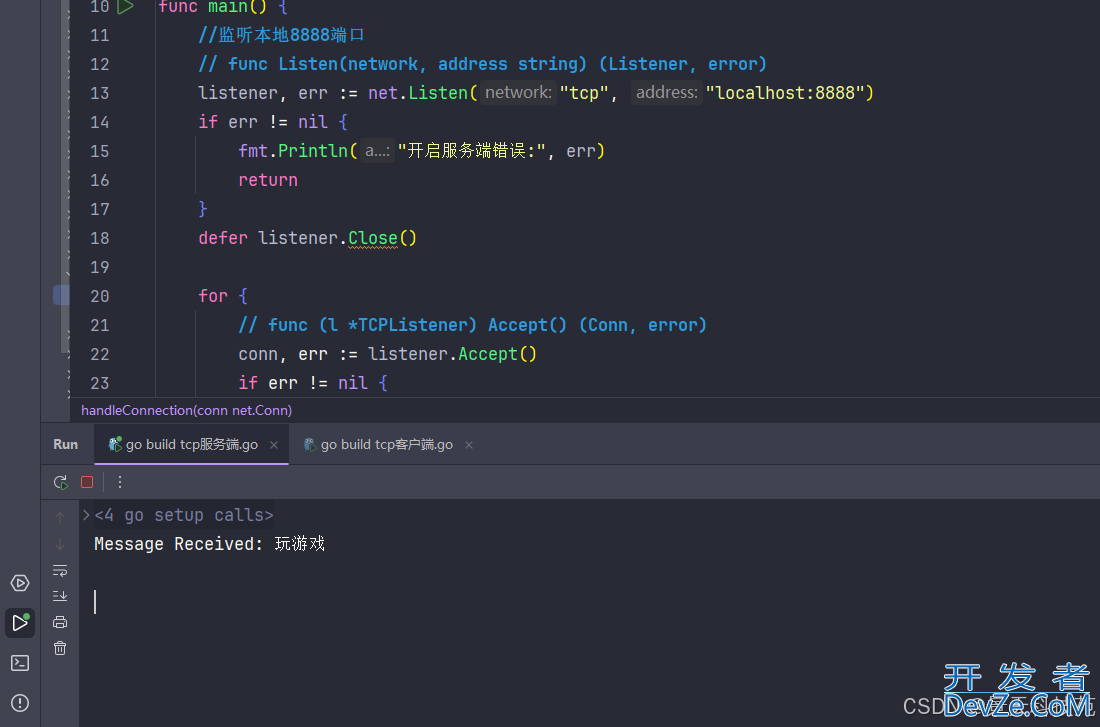Image resolution: width=1100 pixels, height=727 pixels.
Task: Rerun the go build tcp服务端.go process
Action: 61,482
